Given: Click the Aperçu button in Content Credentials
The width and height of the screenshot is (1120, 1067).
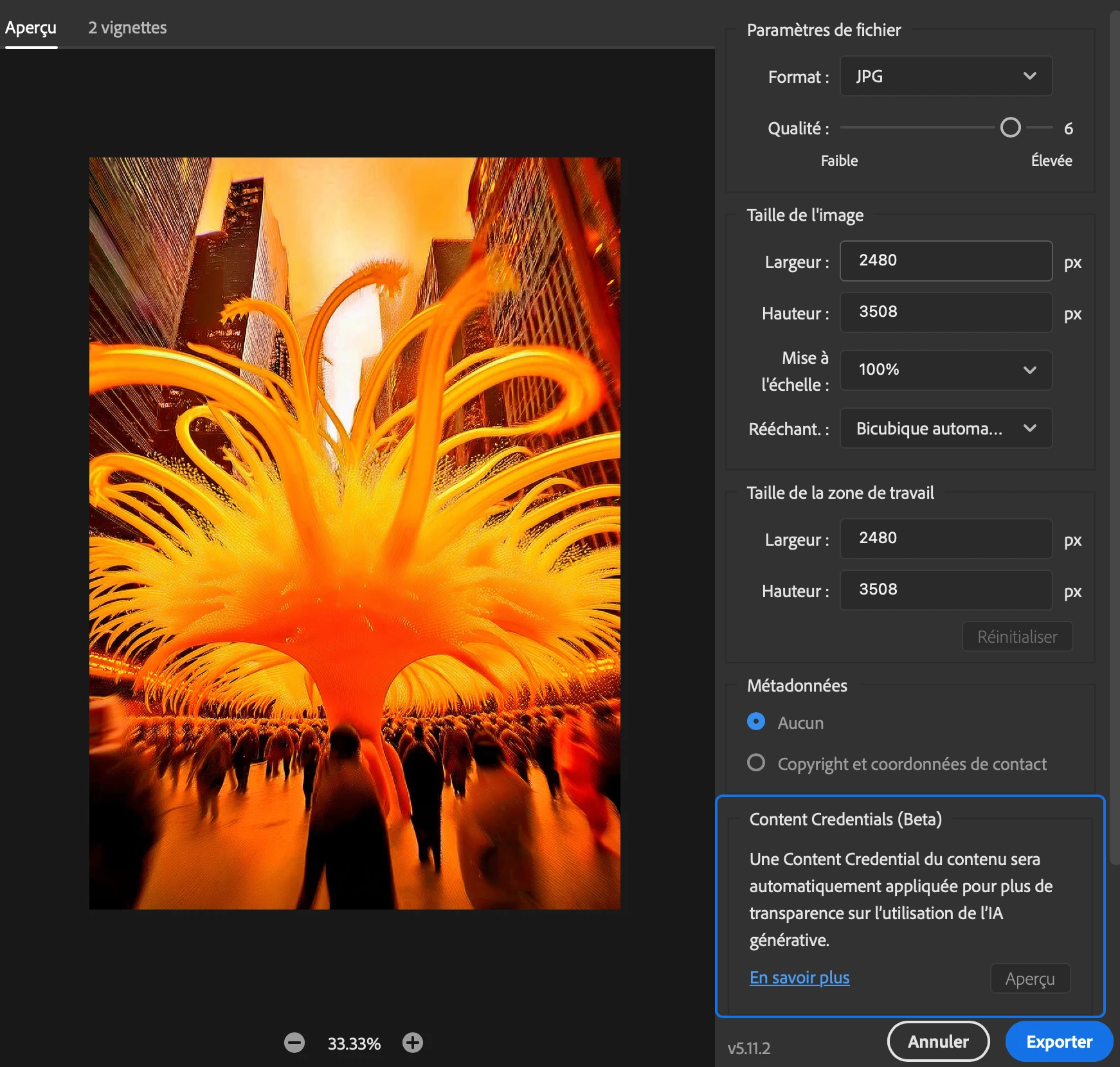Looking at the screenshot, I should (x=1030, y=978).
